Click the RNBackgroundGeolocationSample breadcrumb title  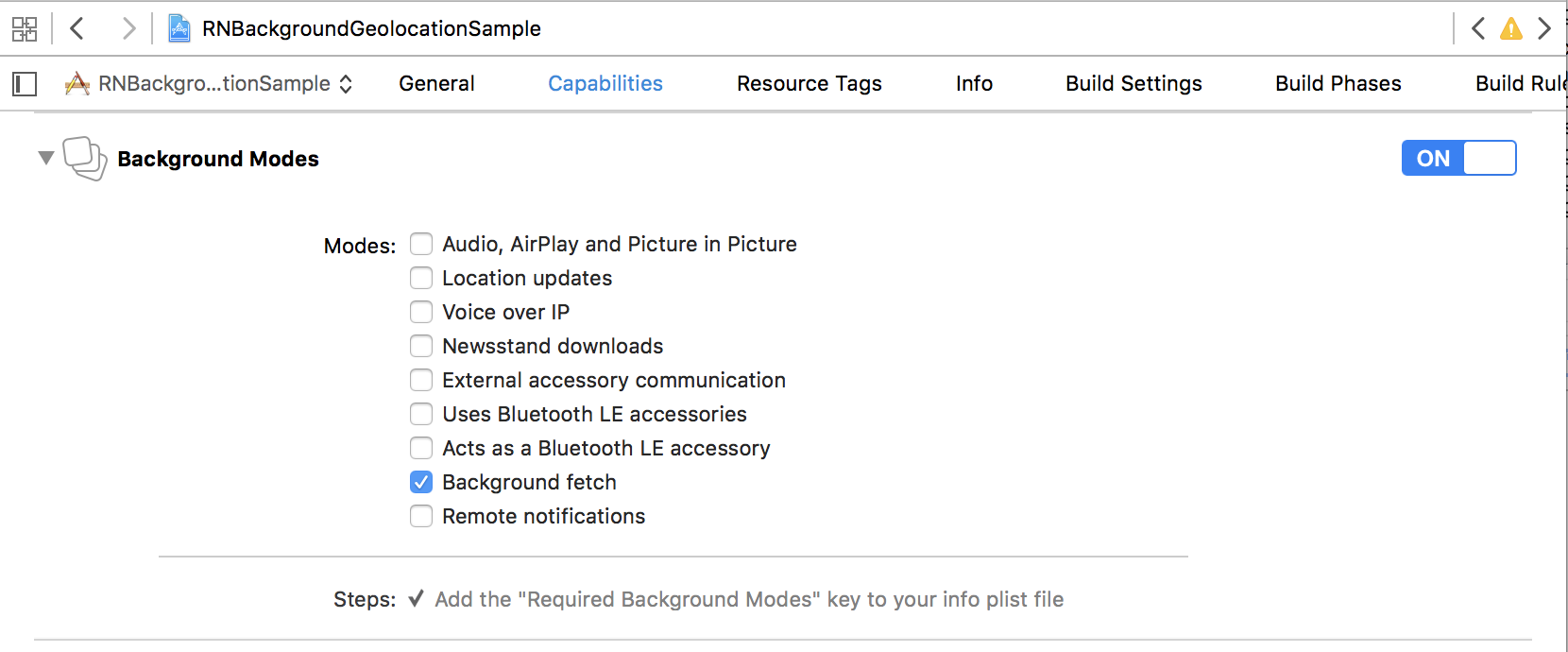pos(371,28)
